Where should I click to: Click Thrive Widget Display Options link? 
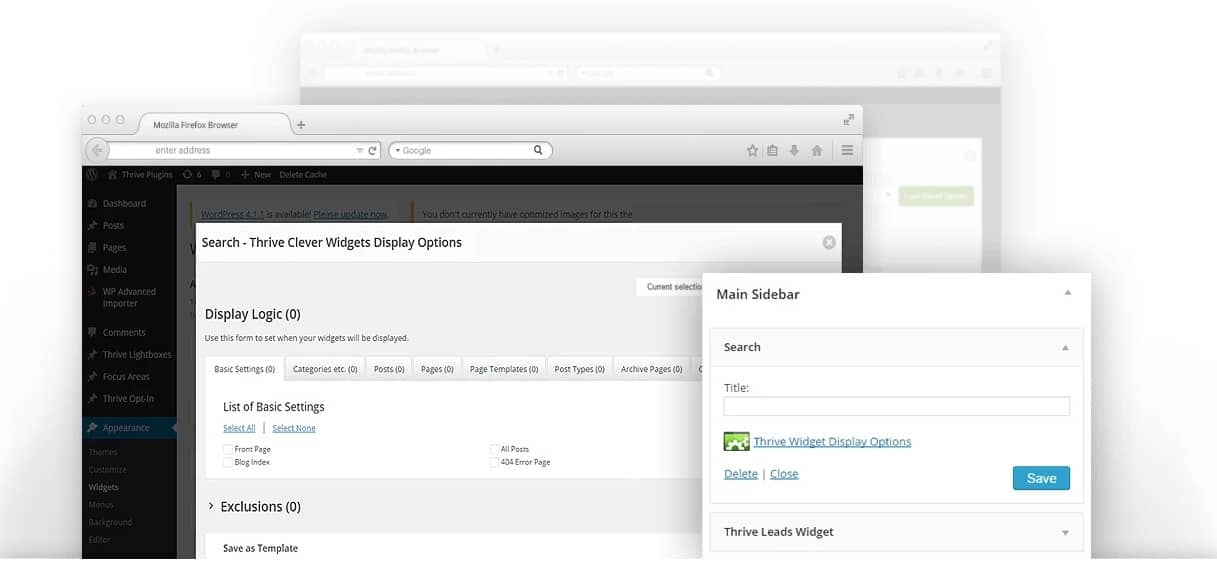coord(832,441)
